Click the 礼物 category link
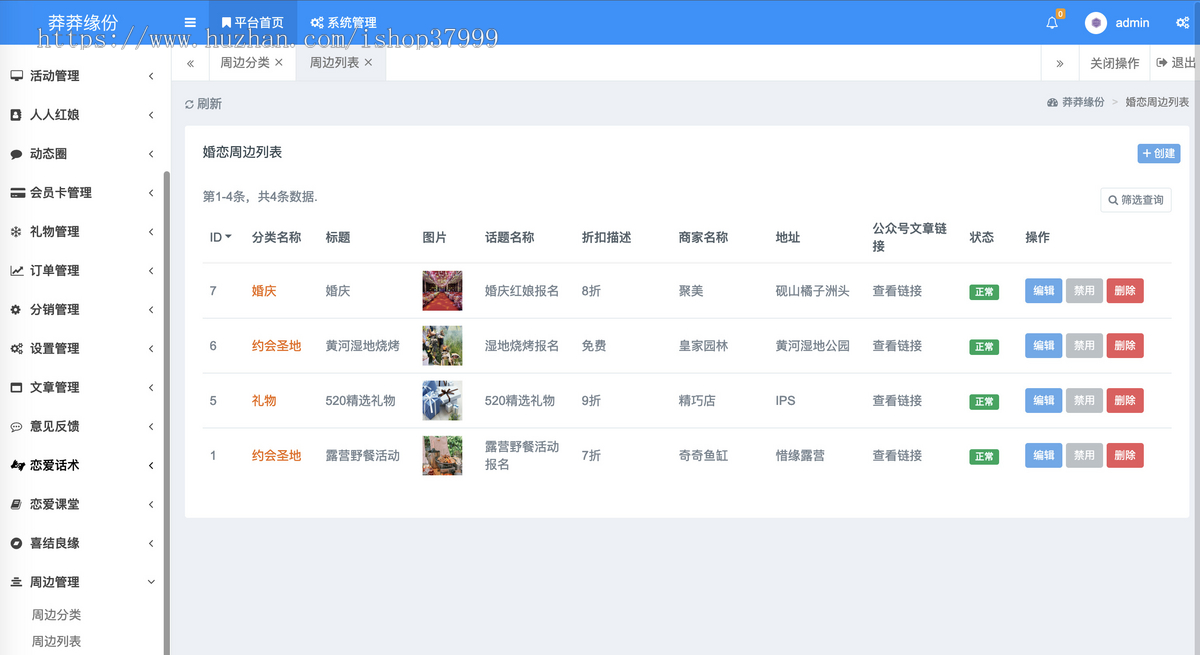The height and width of the screenshot is (655, 1200). (x=264, y=401)
